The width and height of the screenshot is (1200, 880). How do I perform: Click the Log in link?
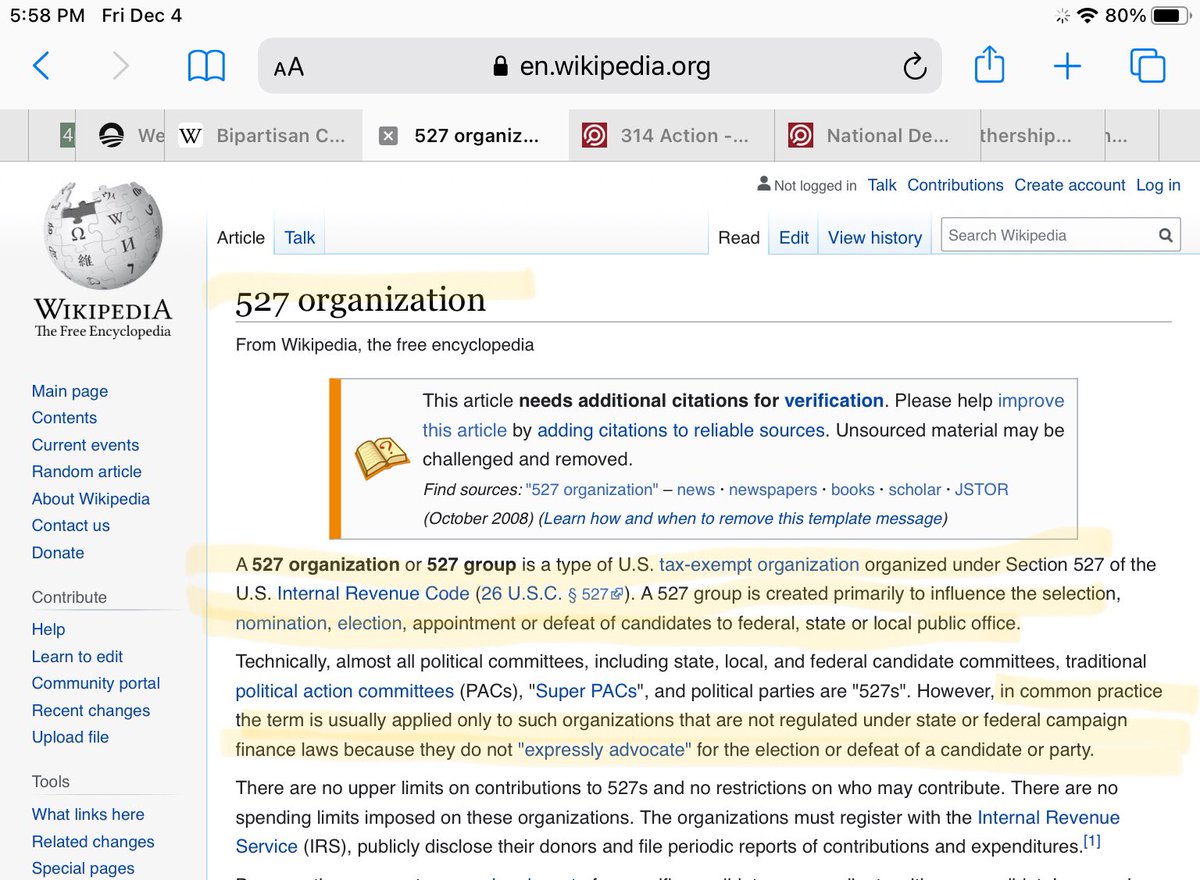pyautogui.click(x=1157, y=184)
